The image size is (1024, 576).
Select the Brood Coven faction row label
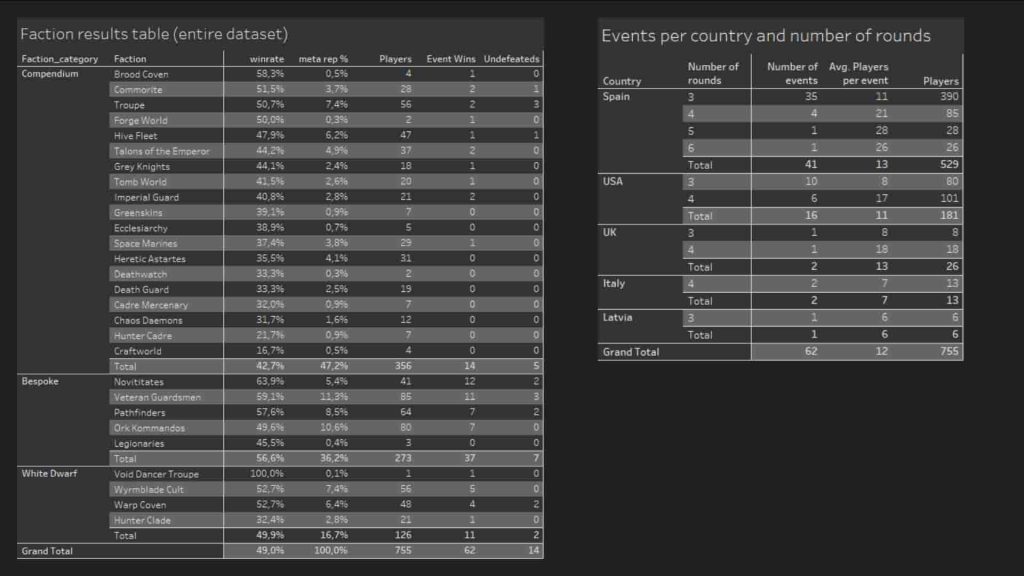pyautogui.click(x=141, y=74)
